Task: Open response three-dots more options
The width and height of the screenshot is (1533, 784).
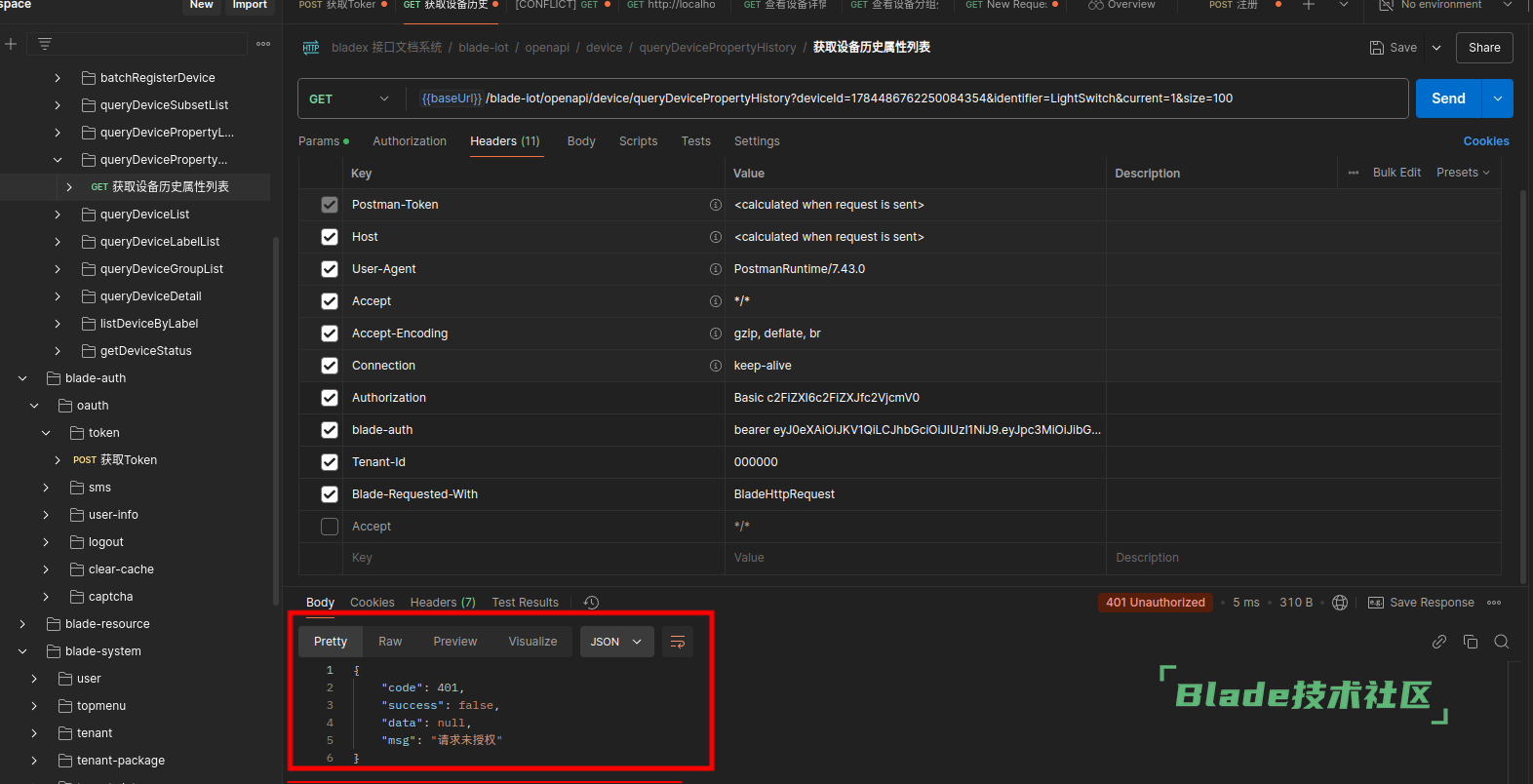Action: pos(1494,603)
